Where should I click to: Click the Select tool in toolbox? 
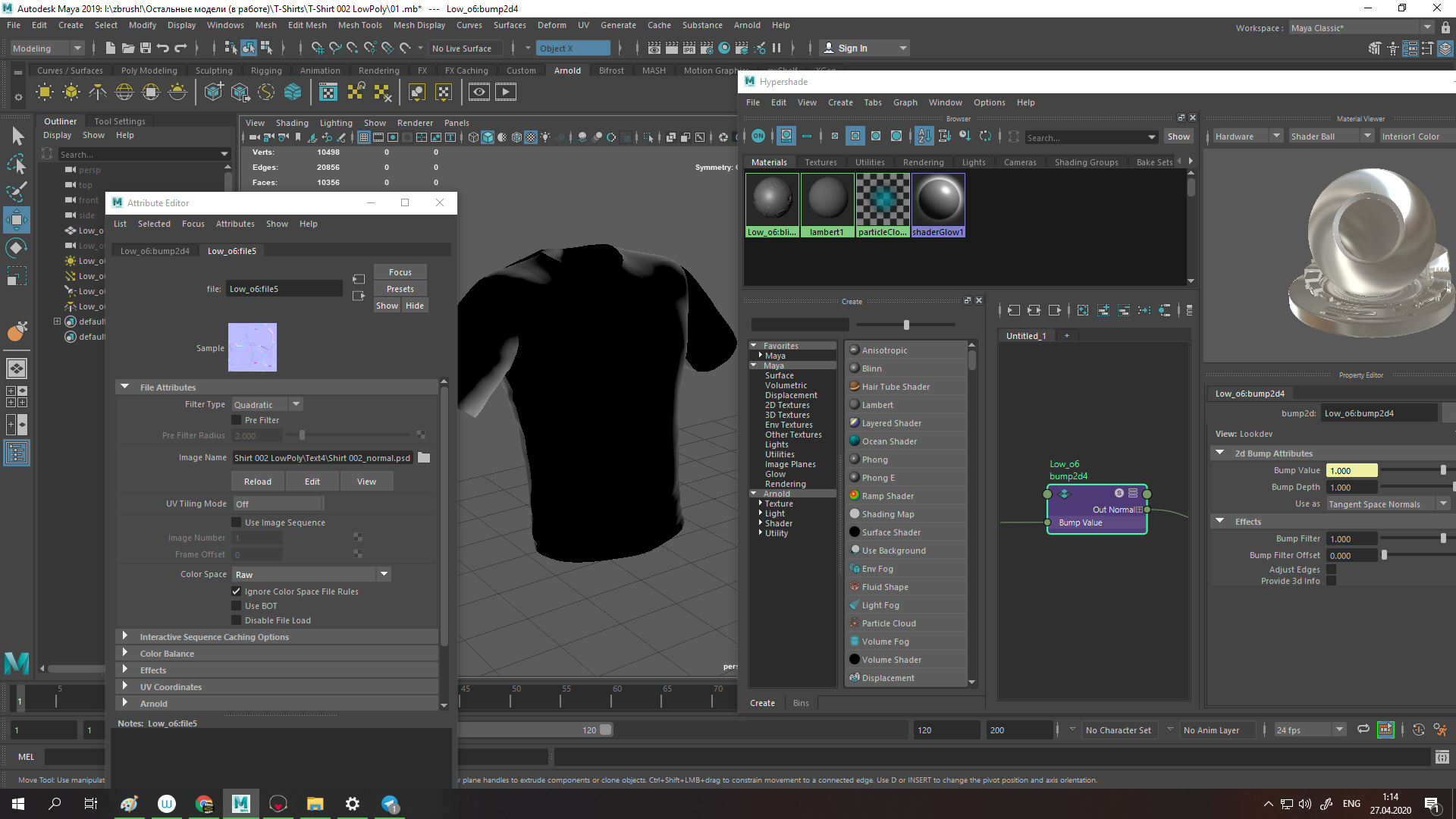click(x=17, y=136)
